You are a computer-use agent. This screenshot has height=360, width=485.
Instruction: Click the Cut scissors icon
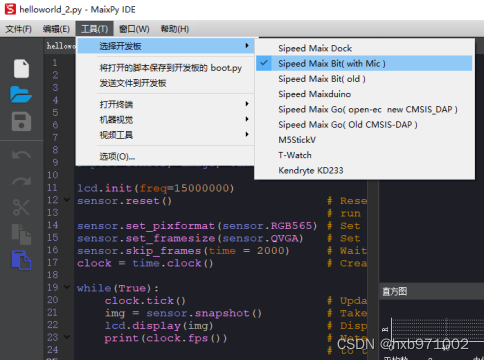(21, 207)
